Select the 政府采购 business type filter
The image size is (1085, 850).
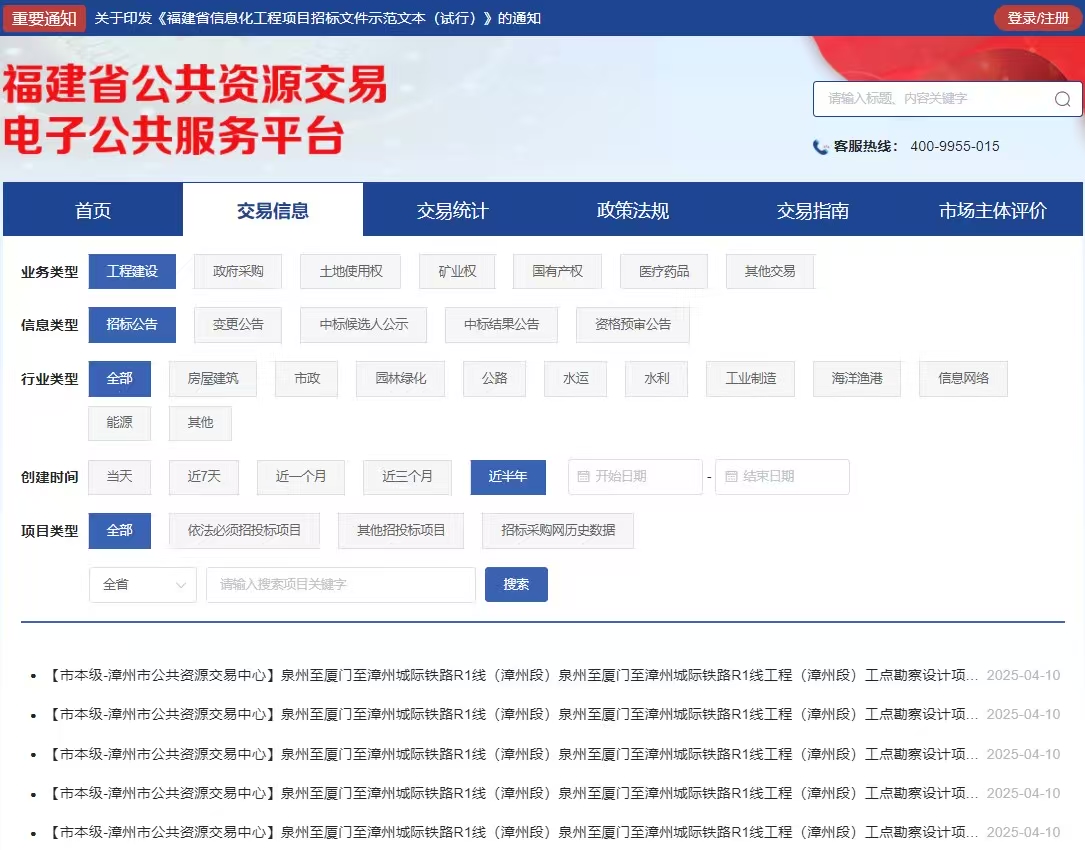click(x=238, y=271)
